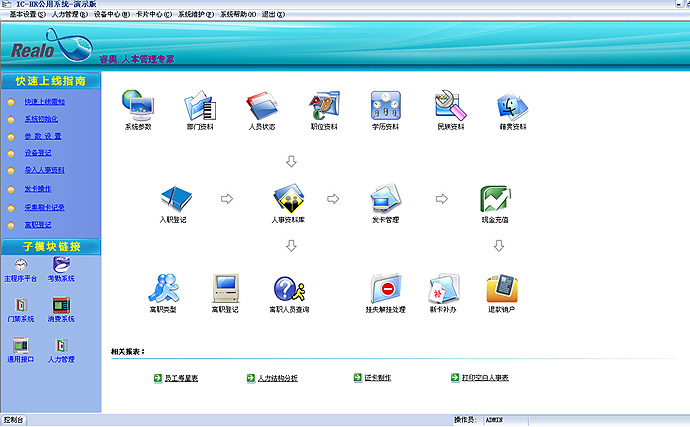690x427 pixels.
Task: Follow the 设备登记 sidebar link
Action: (38, 153)
